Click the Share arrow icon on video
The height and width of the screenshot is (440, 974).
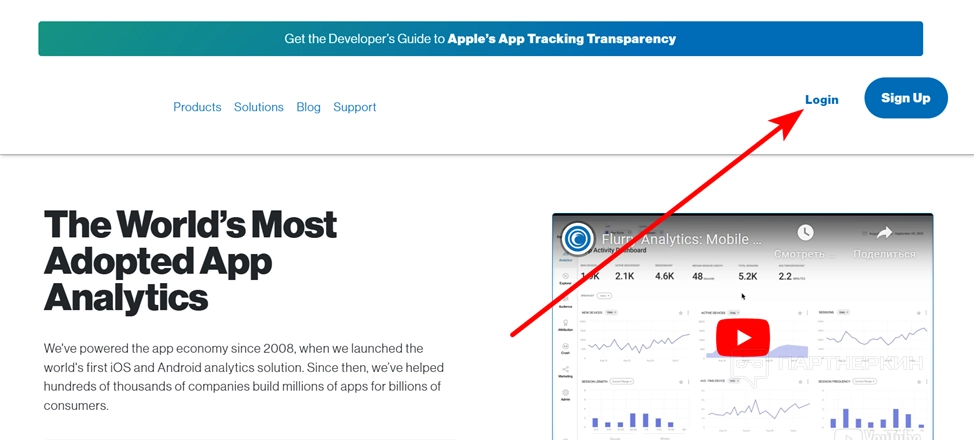click(884, 232)
